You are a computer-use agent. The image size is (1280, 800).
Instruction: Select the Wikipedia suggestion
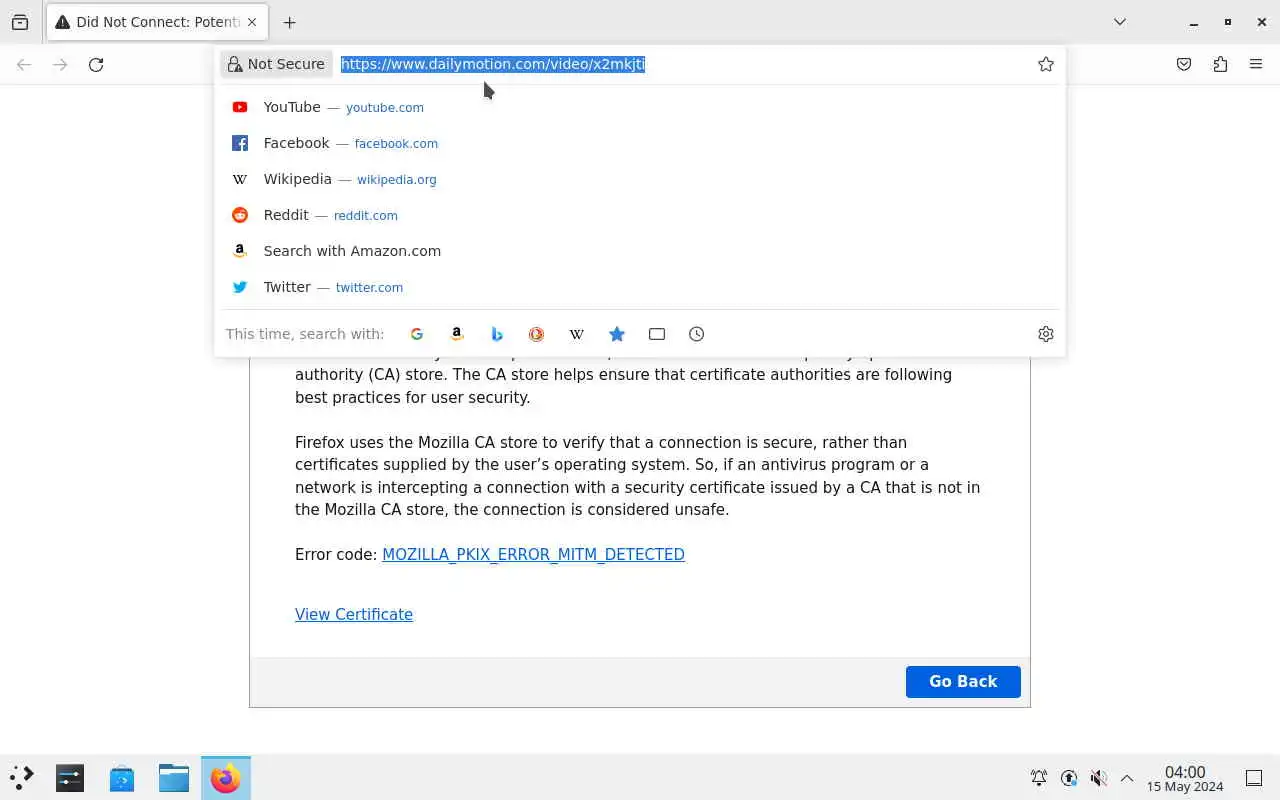click(640, 179)
